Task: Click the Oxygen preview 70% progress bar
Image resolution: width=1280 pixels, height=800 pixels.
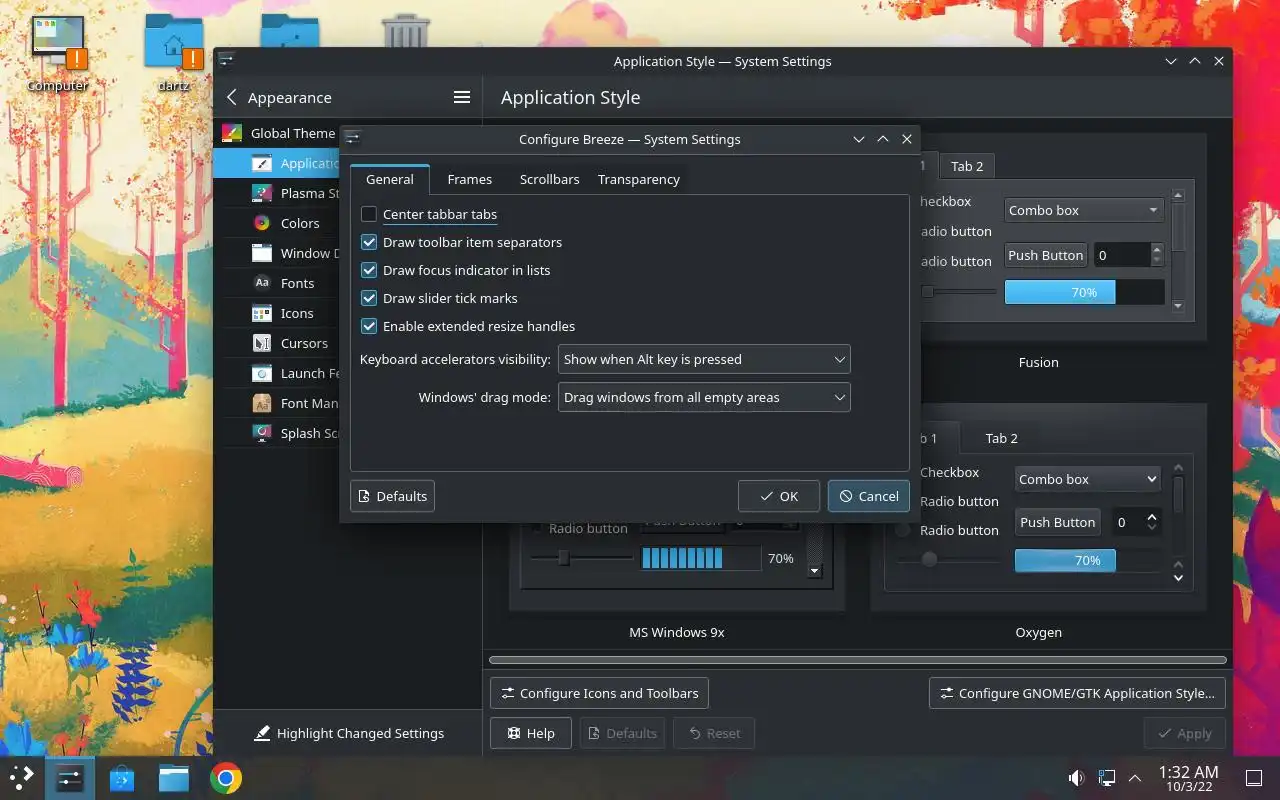Action: tap(1088, 561)
